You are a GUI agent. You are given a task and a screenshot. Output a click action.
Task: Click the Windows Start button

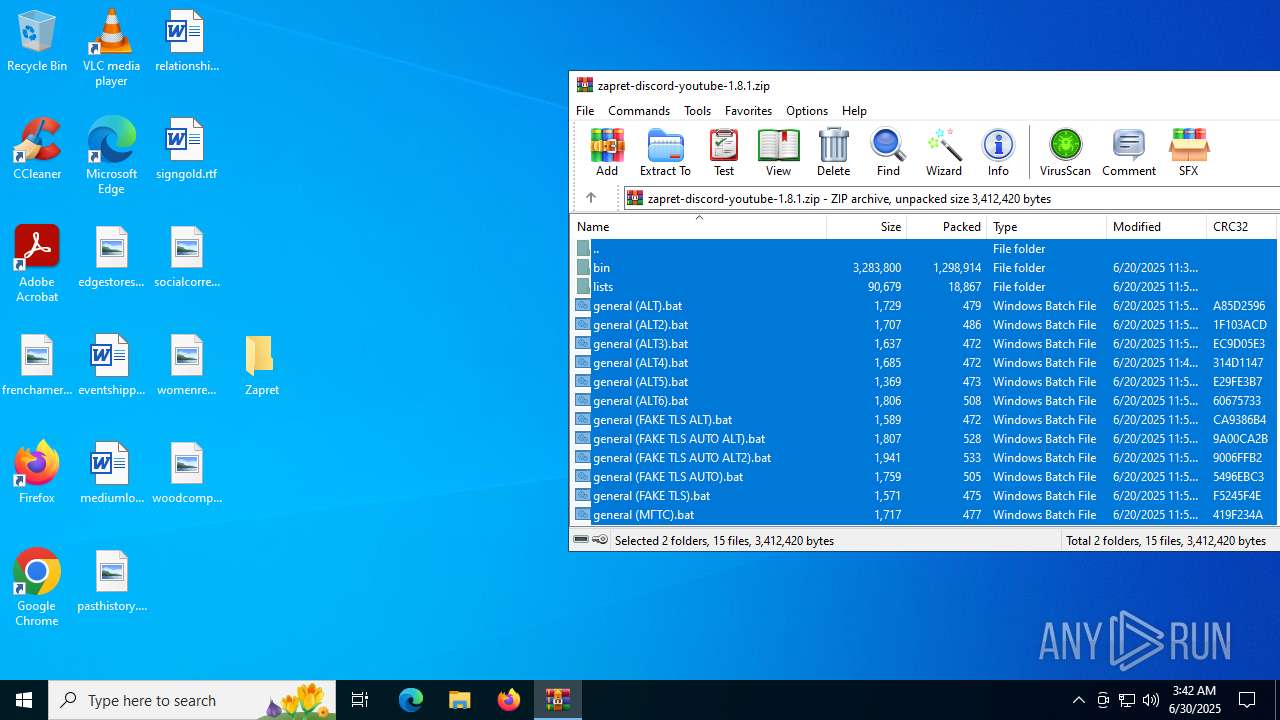tap(24, 700)
